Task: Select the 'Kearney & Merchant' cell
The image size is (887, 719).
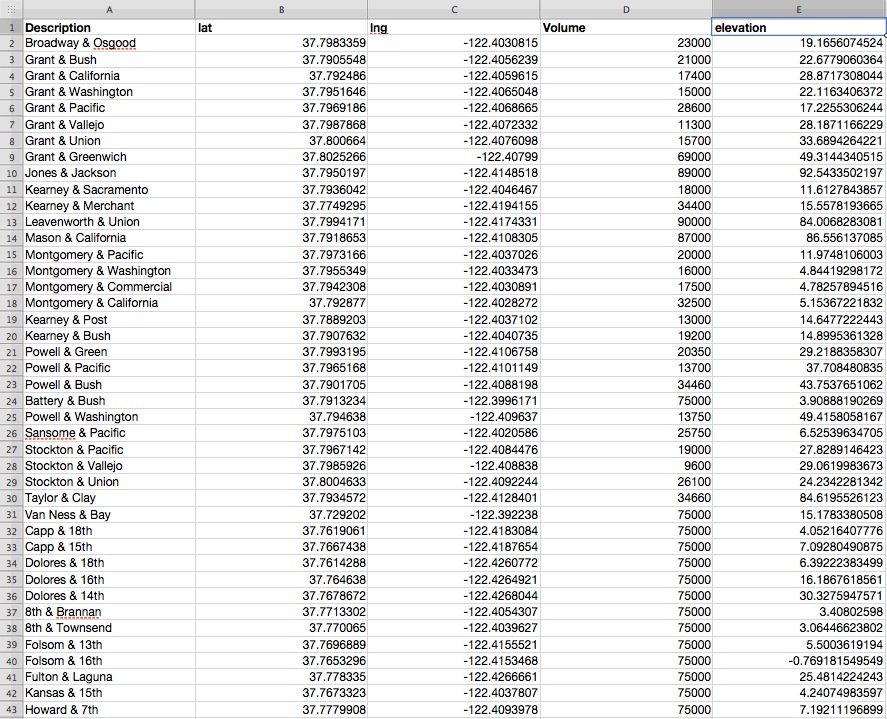Action: point(109,205)
